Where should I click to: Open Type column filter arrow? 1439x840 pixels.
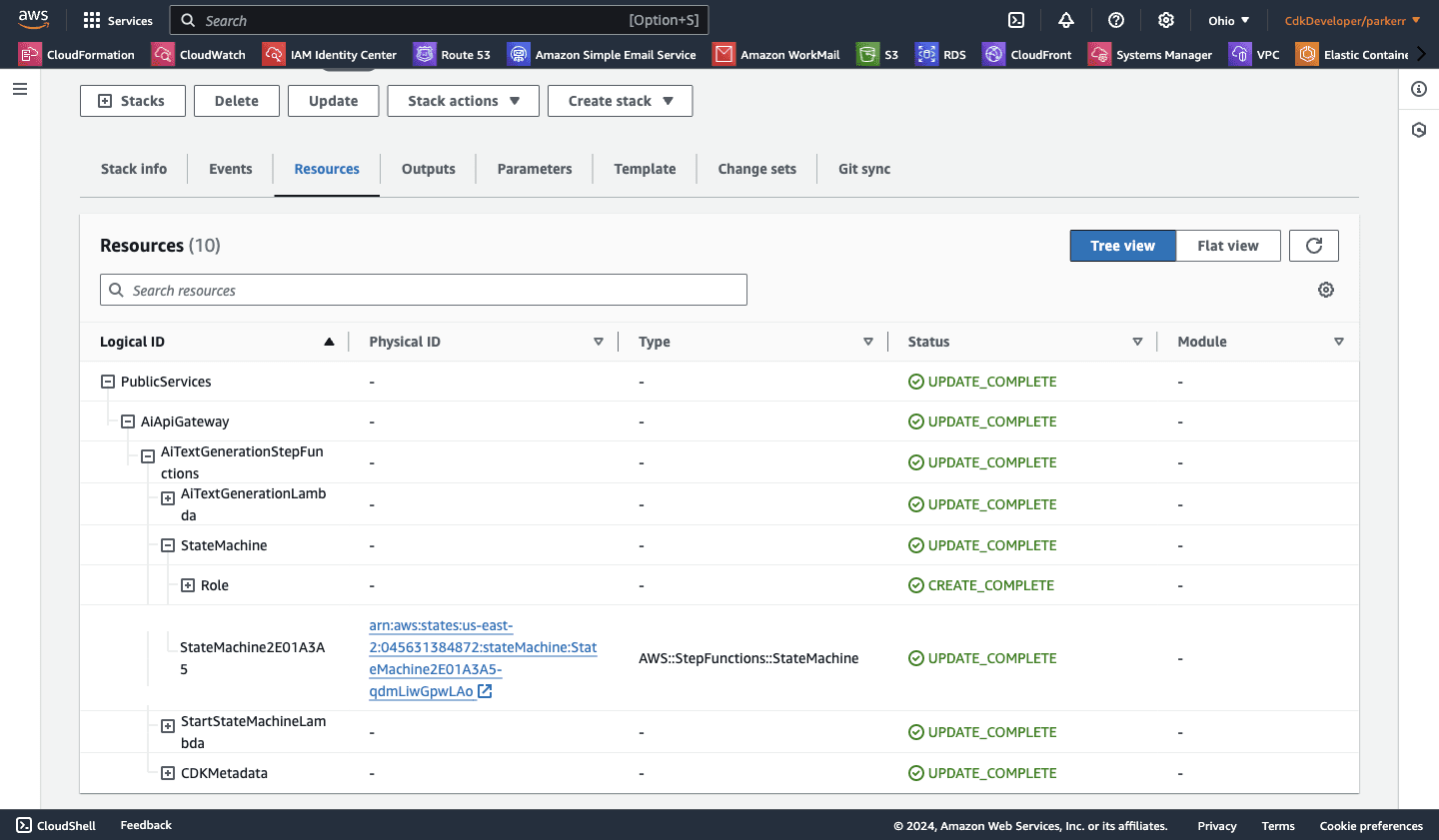click(x=868, y=342)
